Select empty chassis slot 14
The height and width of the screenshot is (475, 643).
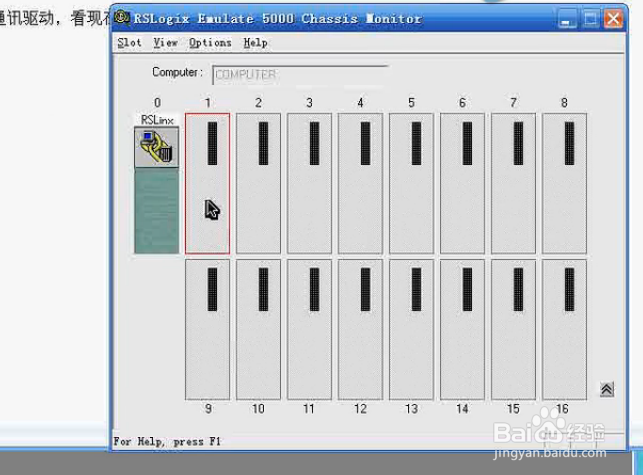pyautogui.click(x=462, y=329)
